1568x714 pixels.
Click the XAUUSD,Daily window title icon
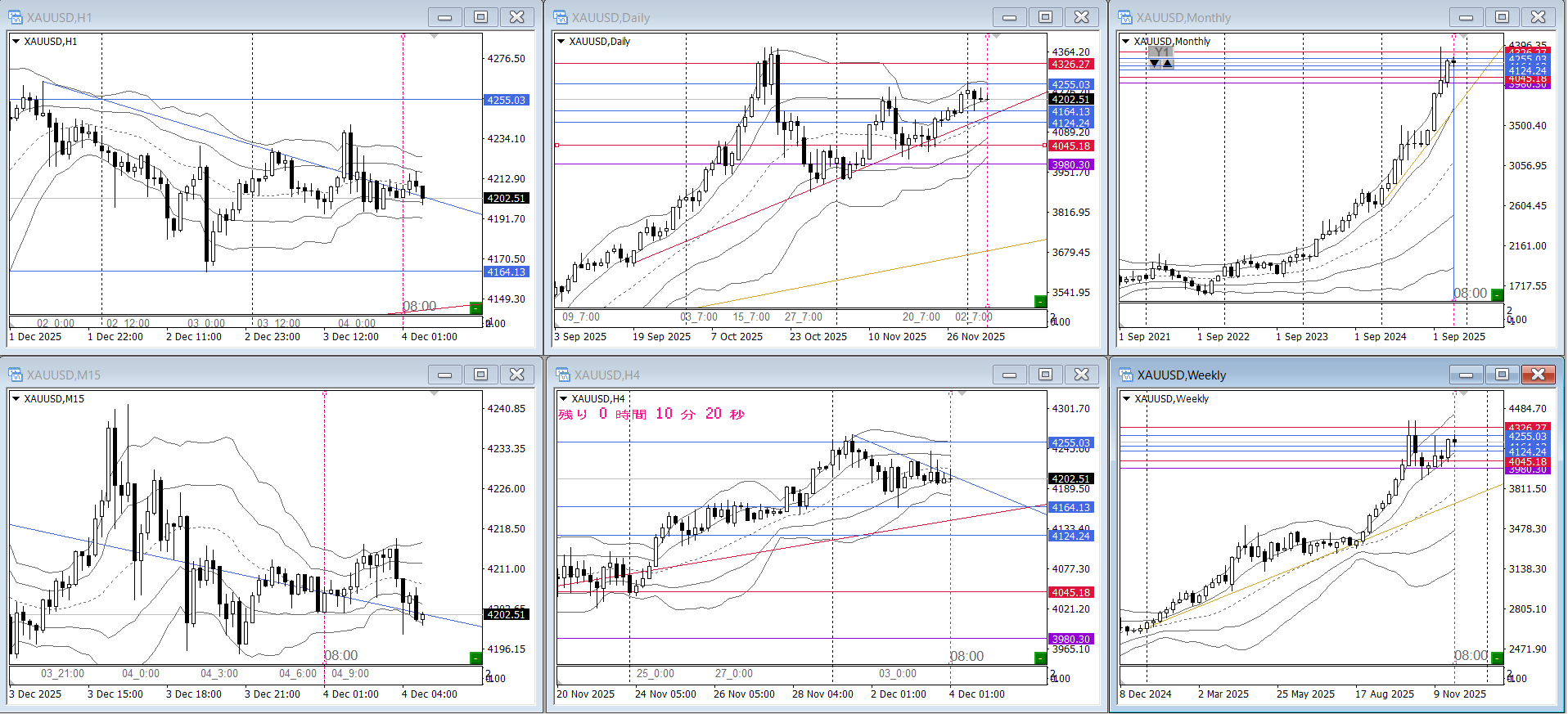[561, 17]
